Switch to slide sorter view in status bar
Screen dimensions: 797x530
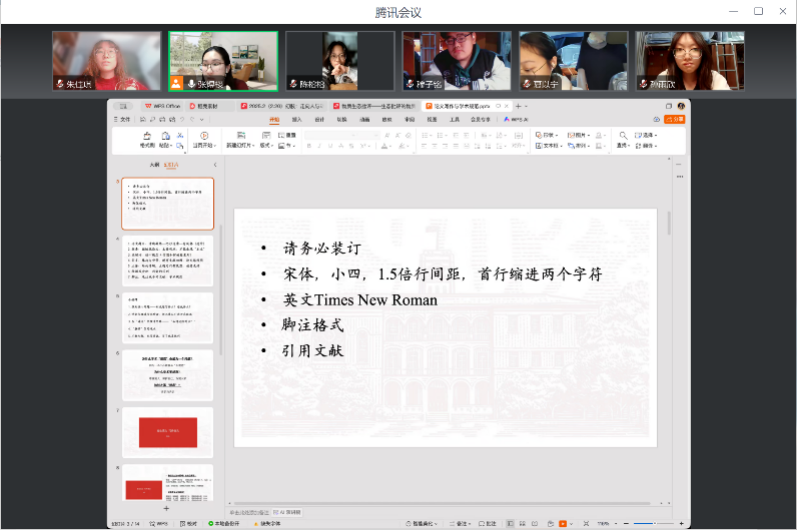[x=522, y=523]
